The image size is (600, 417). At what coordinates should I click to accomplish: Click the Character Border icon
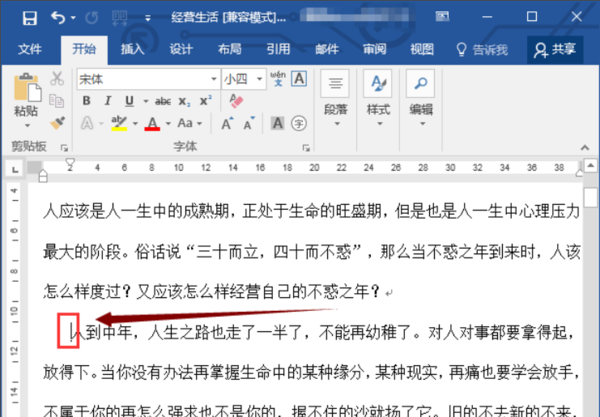click(299, 79)
